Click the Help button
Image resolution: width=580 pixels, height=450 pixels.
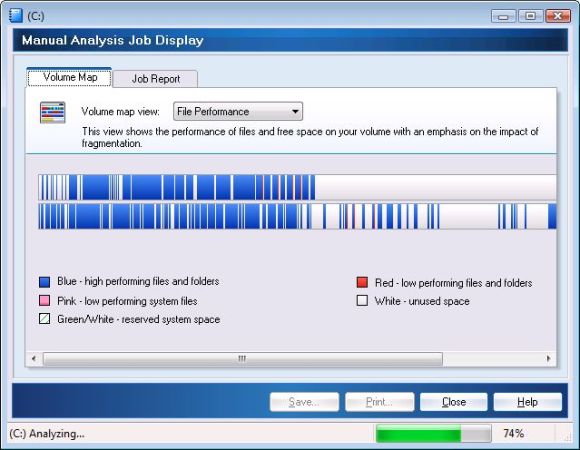click(x=527, y=402)
